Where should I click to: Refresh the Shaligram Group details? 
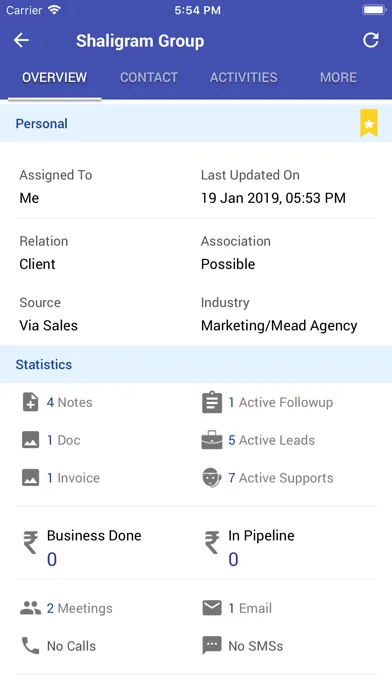pyautogui.click(x=371, y=40)
